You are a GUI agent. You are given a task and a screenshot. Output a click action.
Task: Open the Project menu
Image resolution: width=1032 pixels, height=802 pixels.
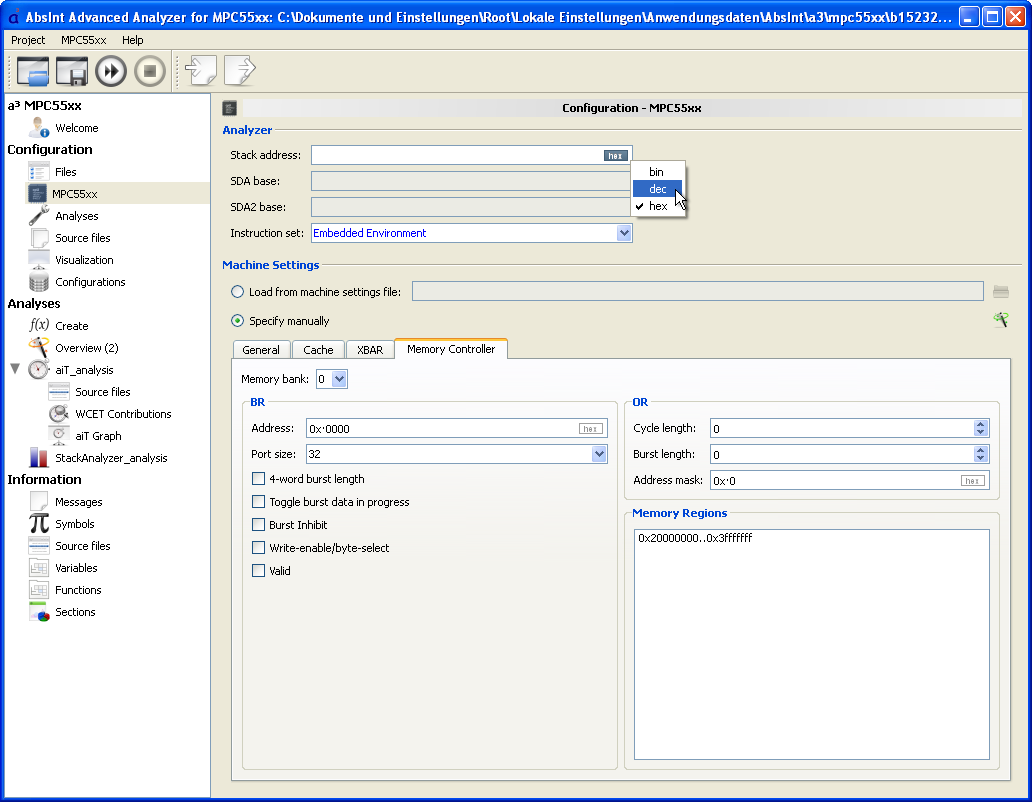click(x=28, y=40)
